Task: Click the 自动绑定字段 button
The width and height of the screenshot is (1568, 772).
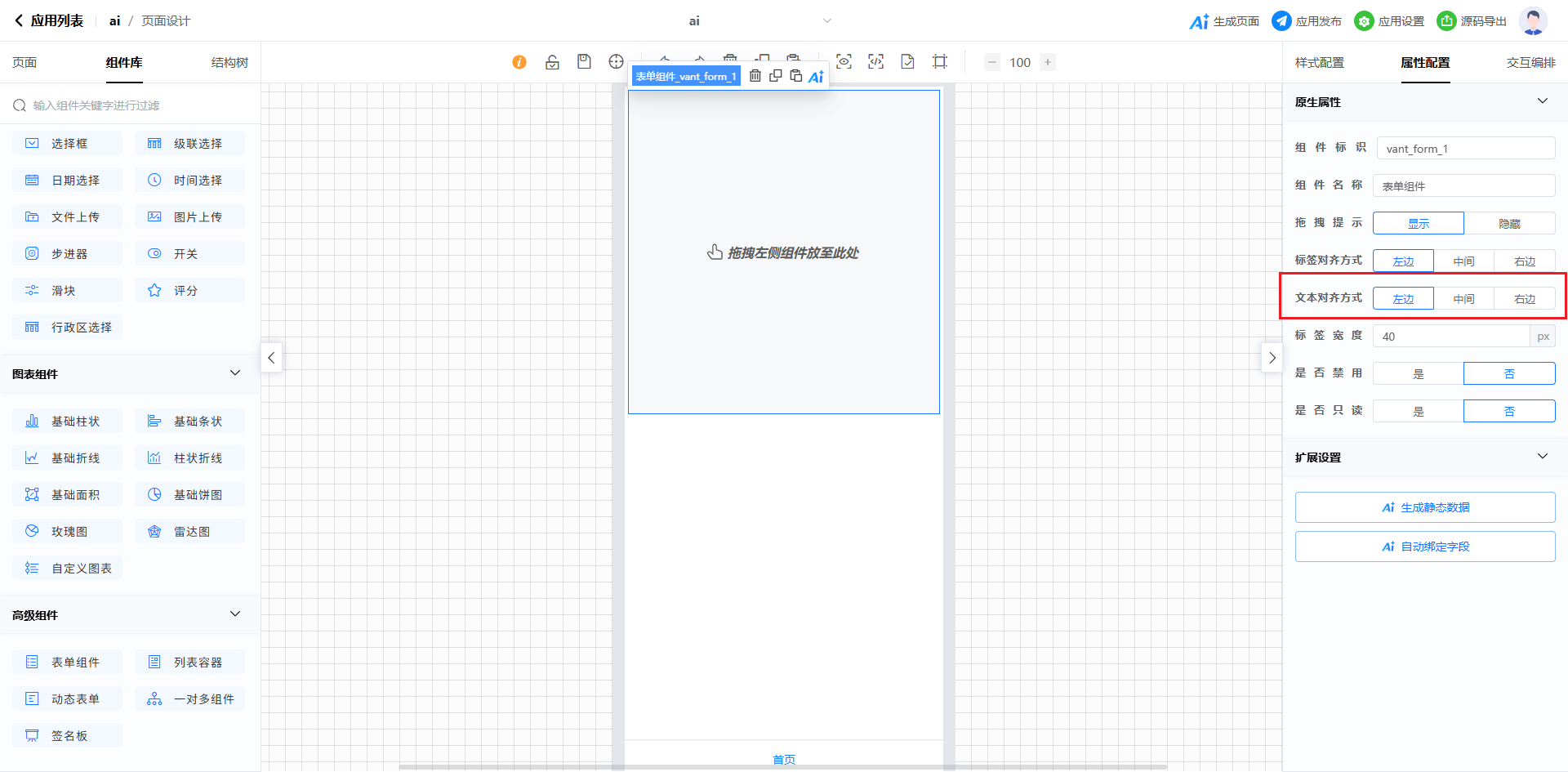Action: [1424, 547]
